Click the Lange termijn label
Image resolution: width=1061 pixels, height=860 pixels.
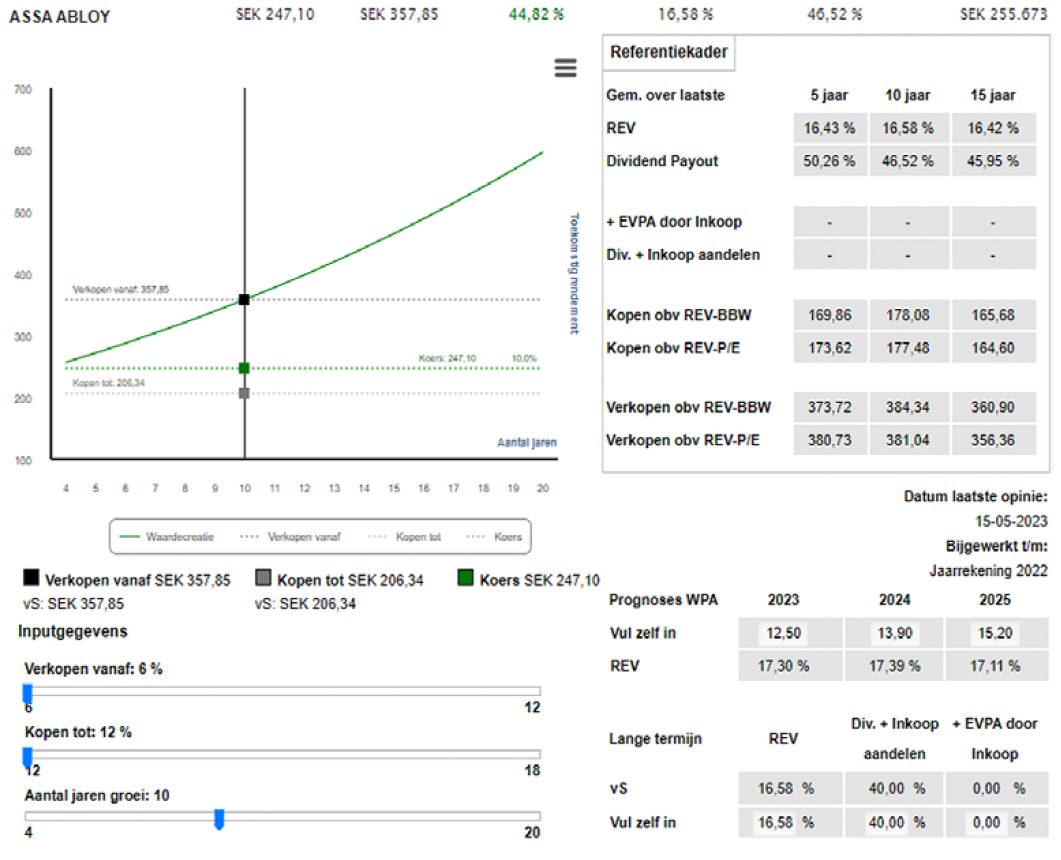click(655, 739)
